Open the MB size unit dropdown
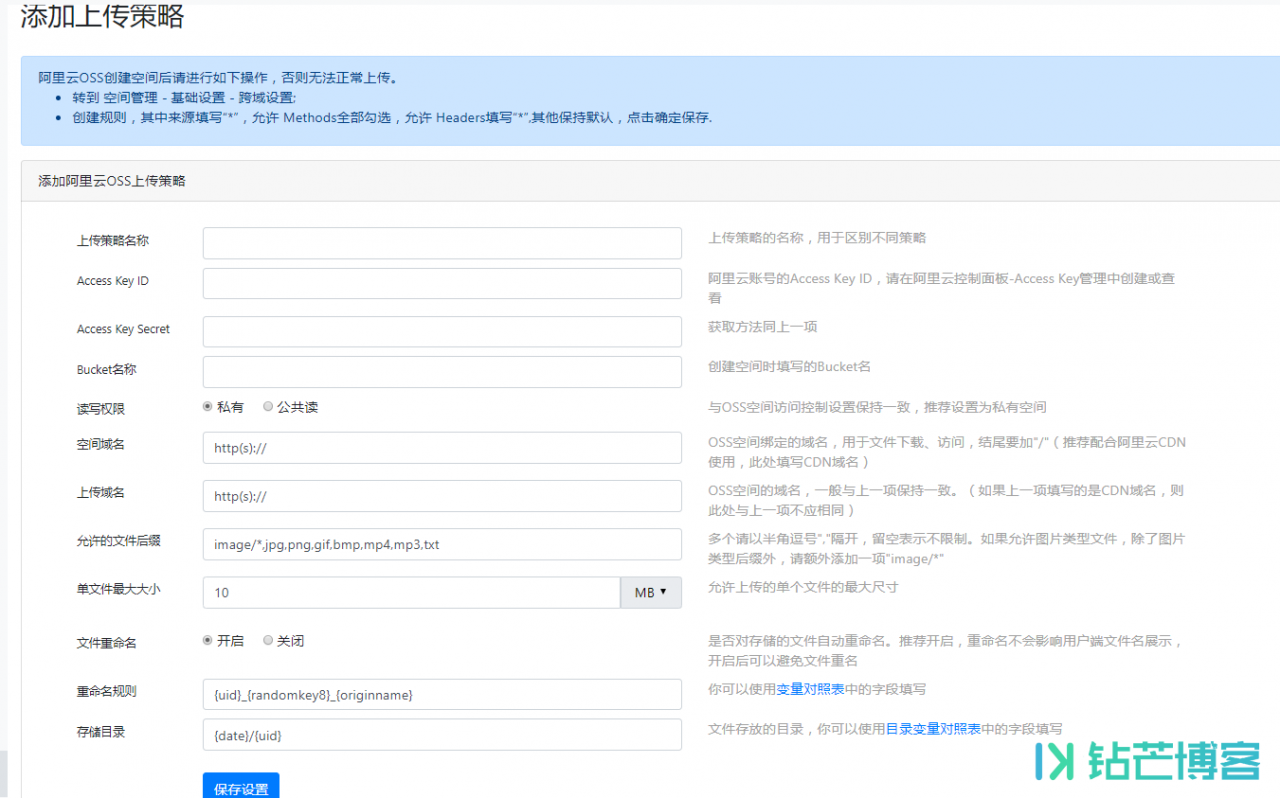 tap(651, 592)
